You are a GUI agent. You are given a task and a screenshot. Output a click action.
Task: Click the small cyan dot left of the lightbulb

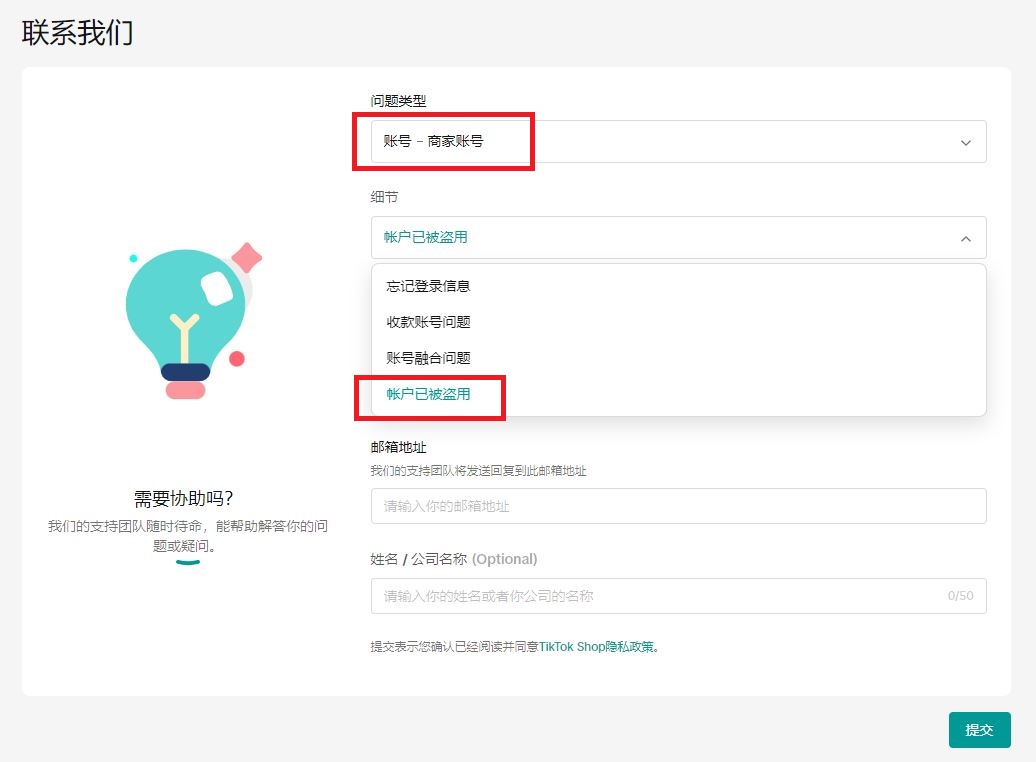coord(133,258)
